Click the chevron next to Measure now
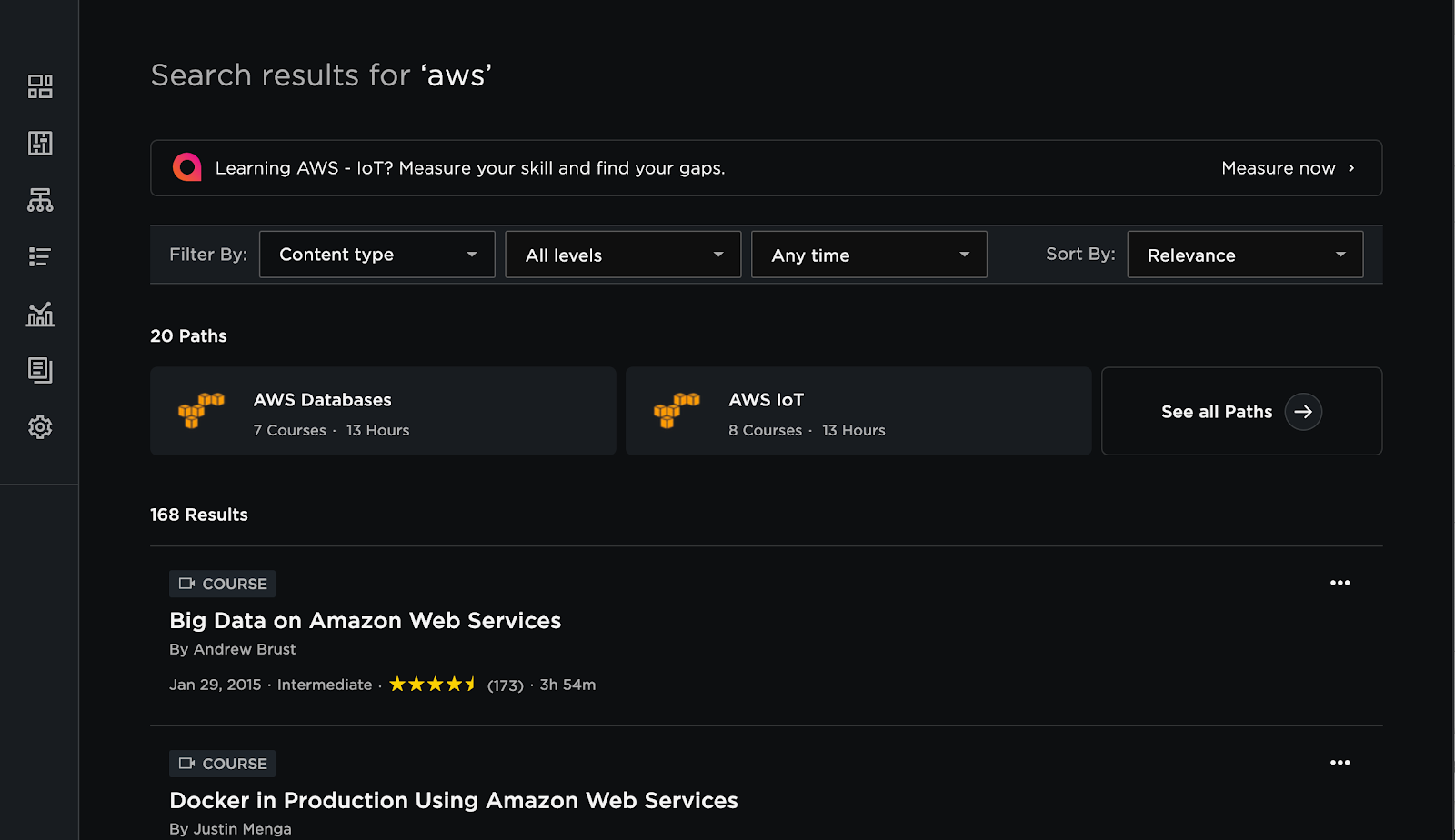 point(1351,168)
